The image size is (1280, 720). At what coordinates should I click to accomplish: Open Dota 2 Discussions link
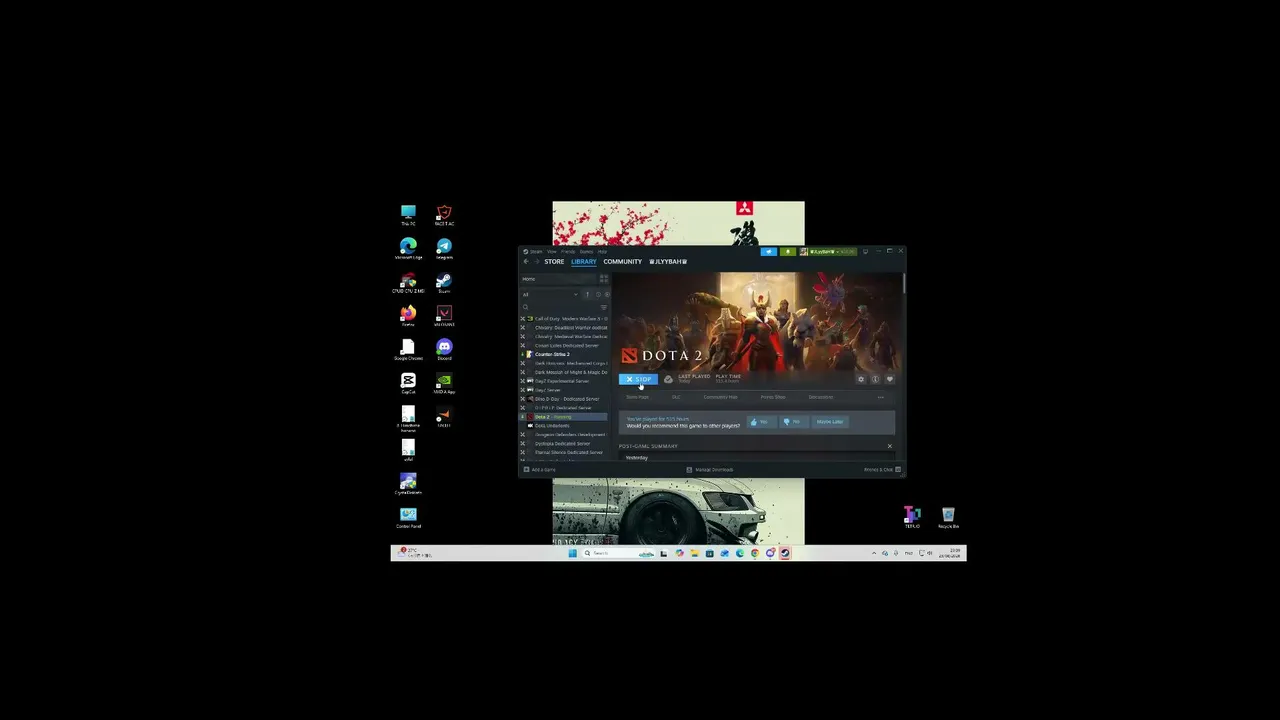(x=821, y=397)
